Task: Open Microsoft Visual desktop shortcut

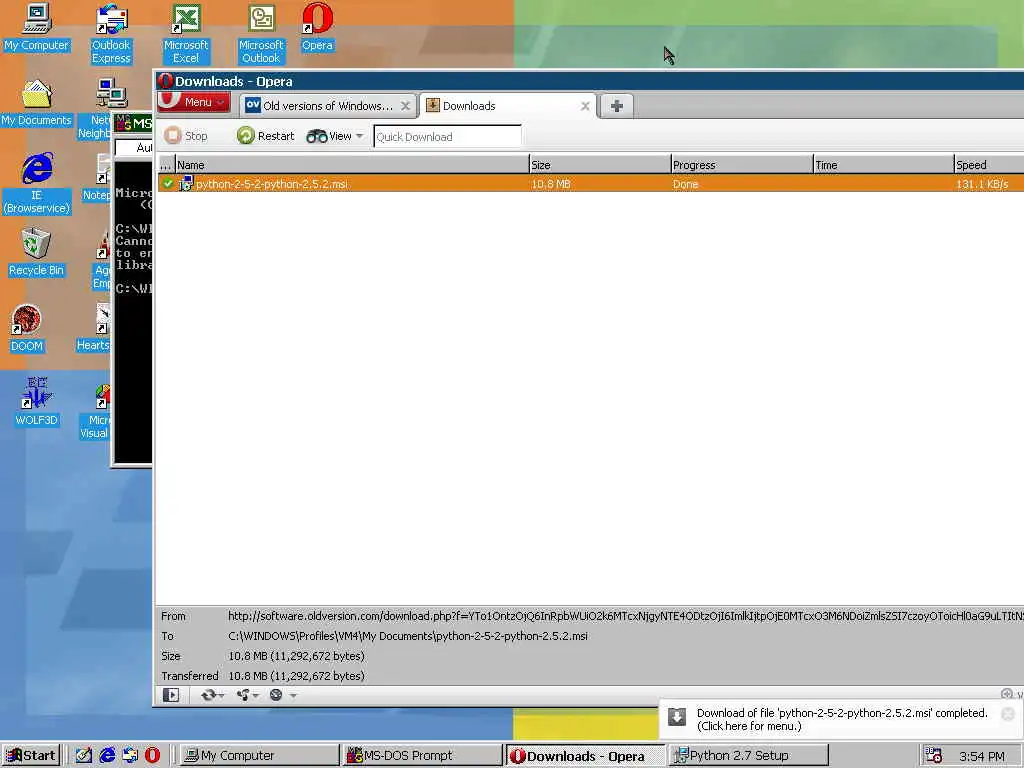Action: pos(95,411)
